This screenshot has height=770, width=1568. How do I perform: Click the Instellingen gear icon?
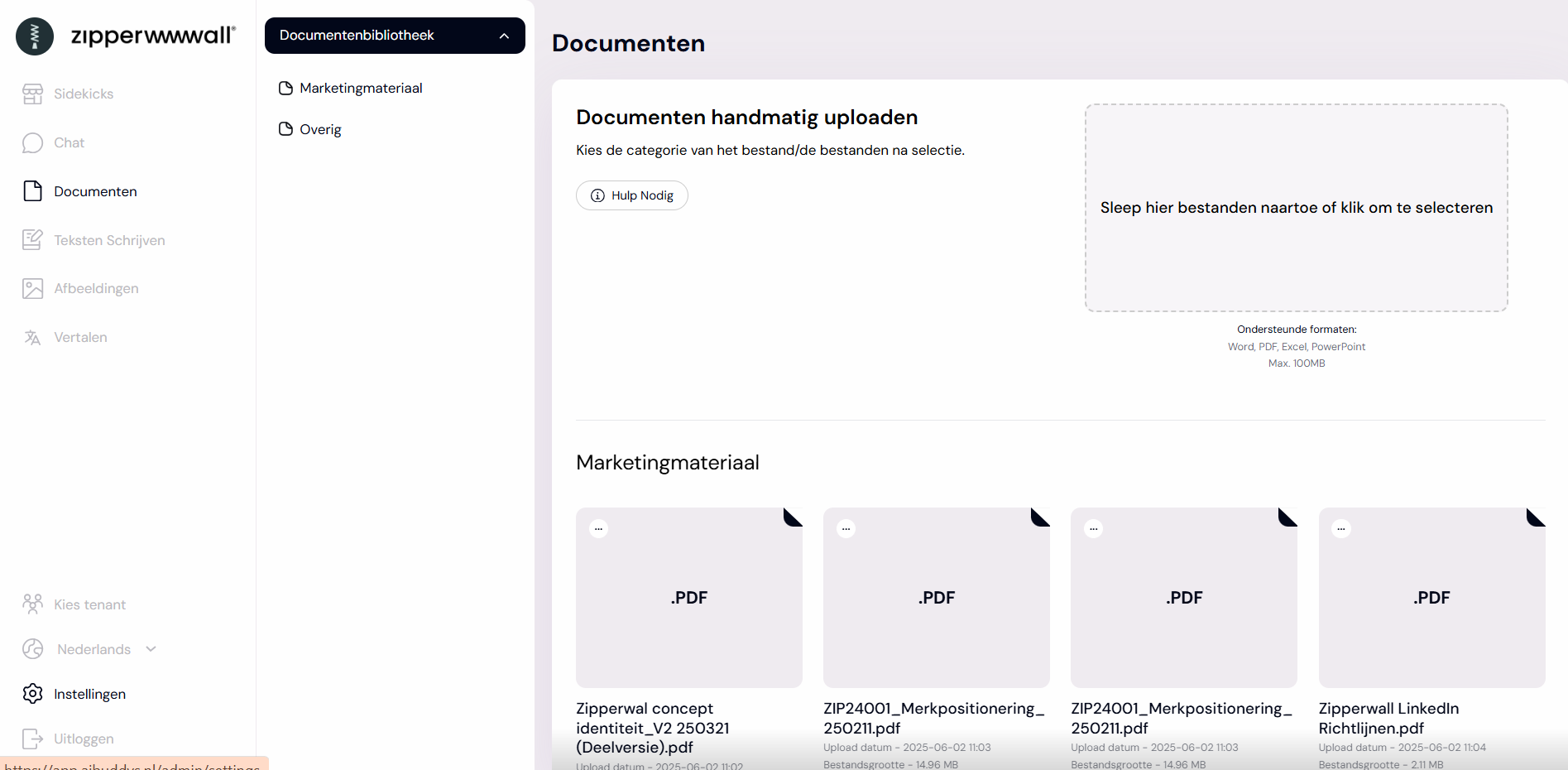(x=32, y=694)
